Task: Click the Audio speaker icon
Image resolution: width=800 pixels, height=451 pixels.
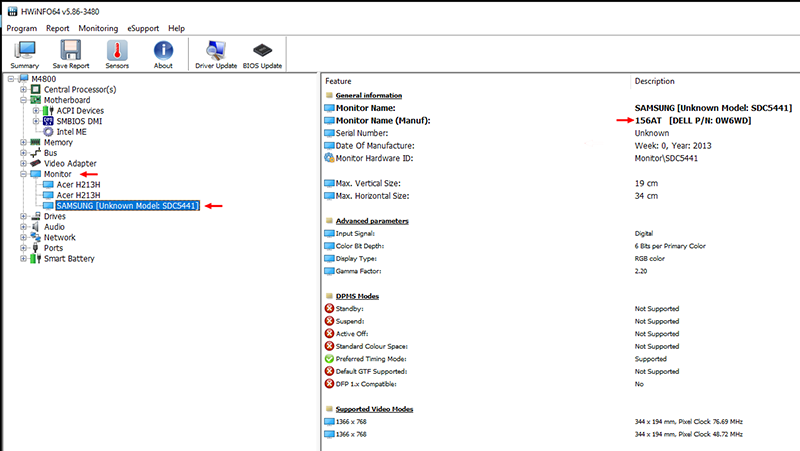Action: coord(36,227)
